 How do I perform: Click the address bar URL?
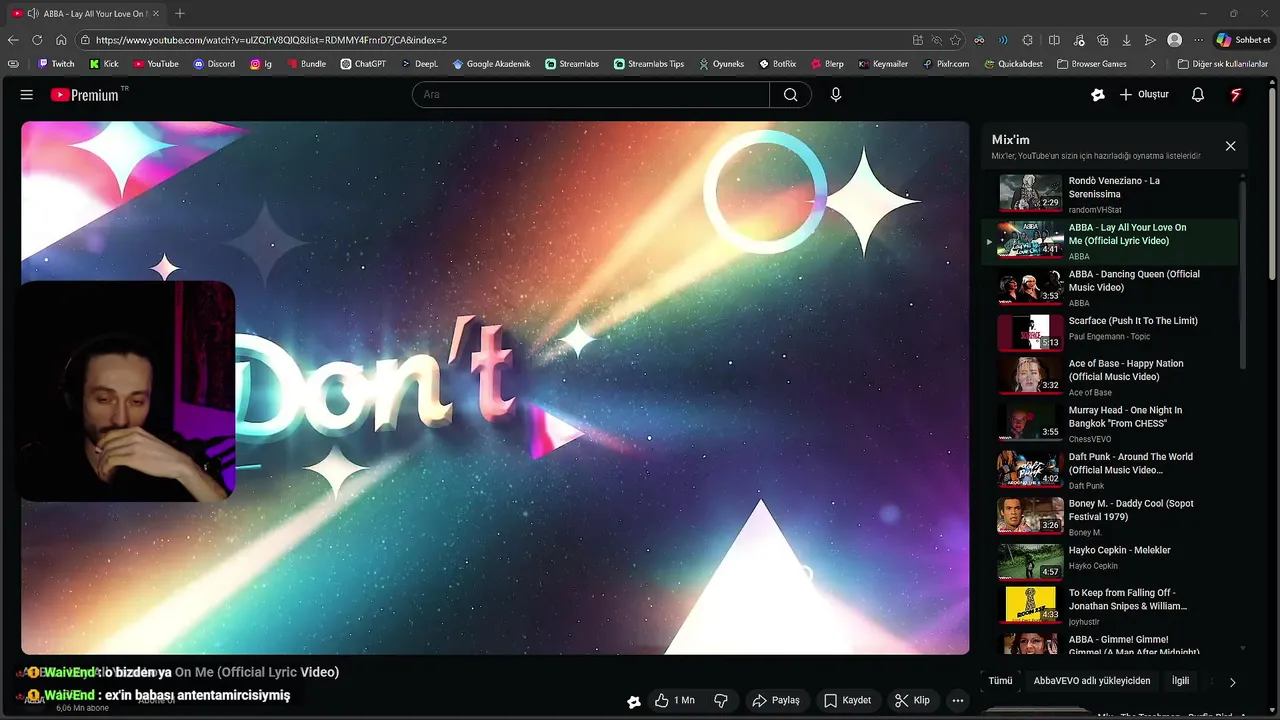click(271, 40)
